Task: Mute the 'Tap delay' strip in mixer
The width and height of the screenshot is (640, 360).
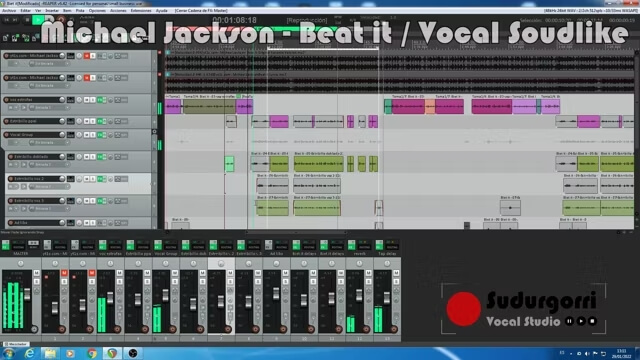Action: 396,273
